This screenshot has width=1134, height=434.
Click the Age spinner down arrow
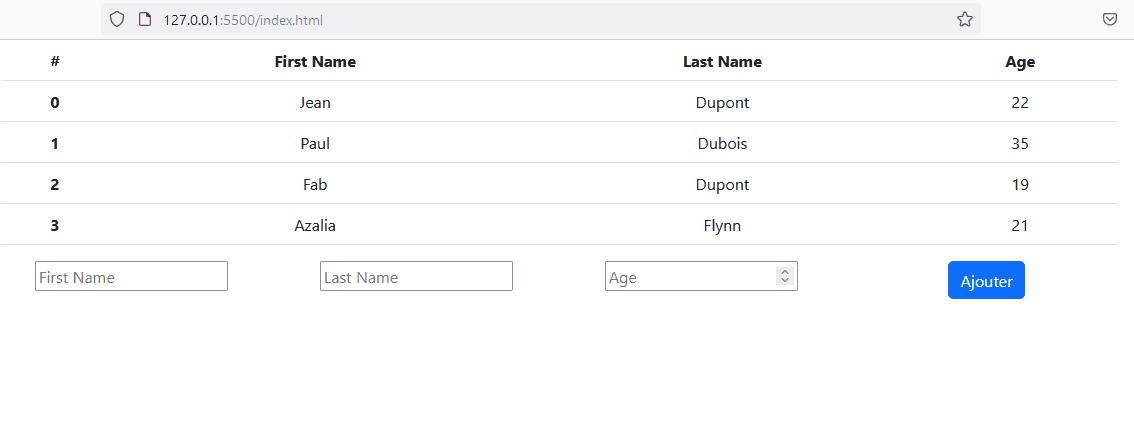tap(785, 280)
